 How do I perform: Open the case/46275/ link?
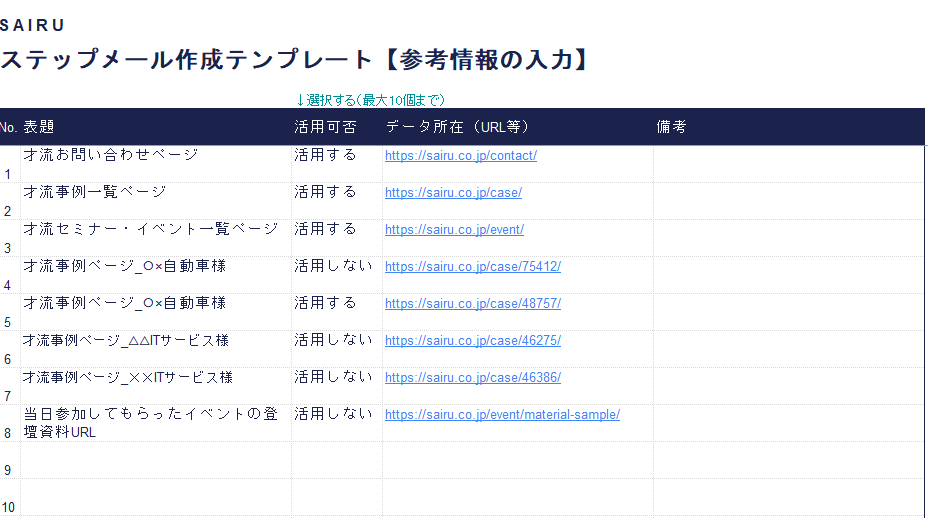click(472, 341)
